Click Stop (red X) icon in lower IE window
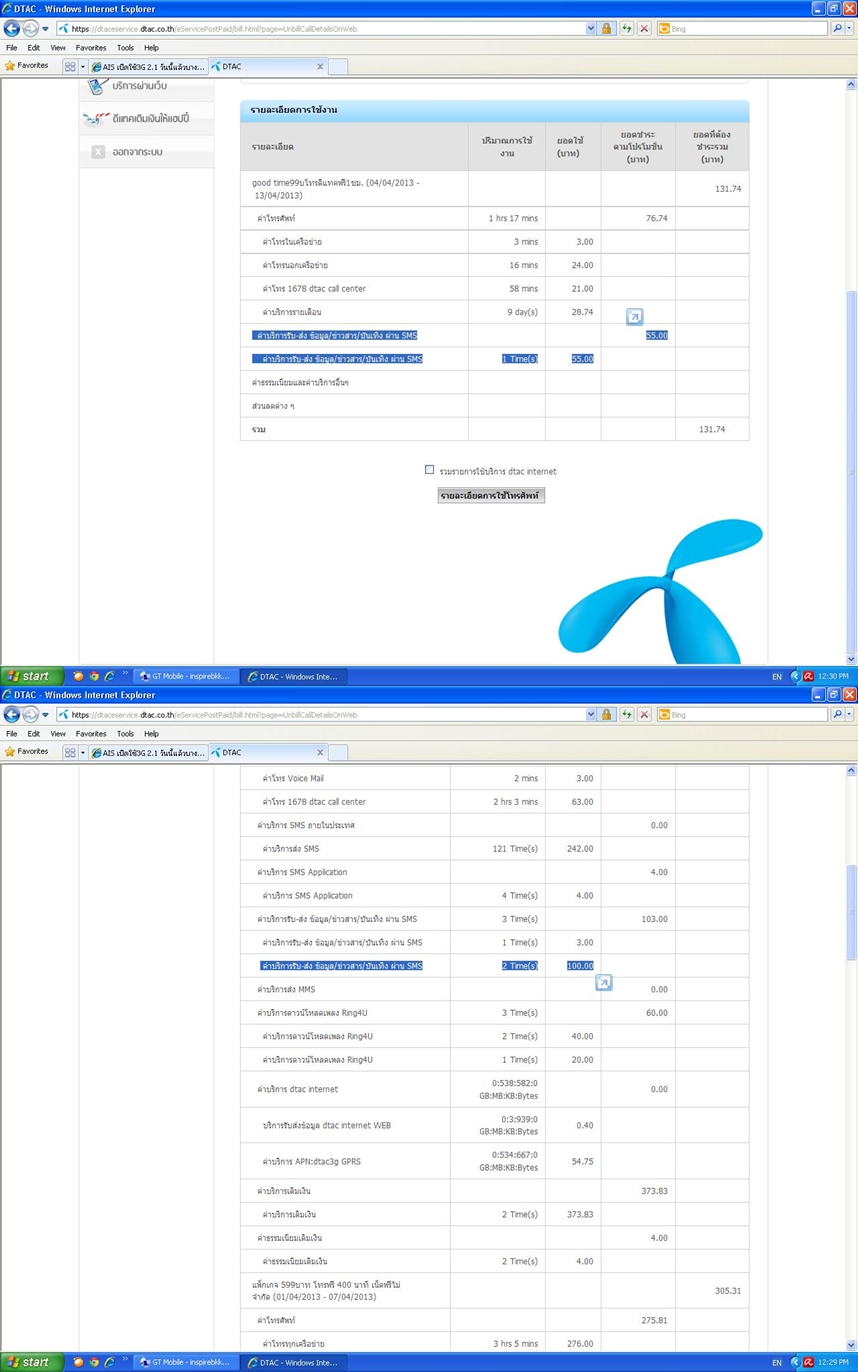 coord(644,715)
